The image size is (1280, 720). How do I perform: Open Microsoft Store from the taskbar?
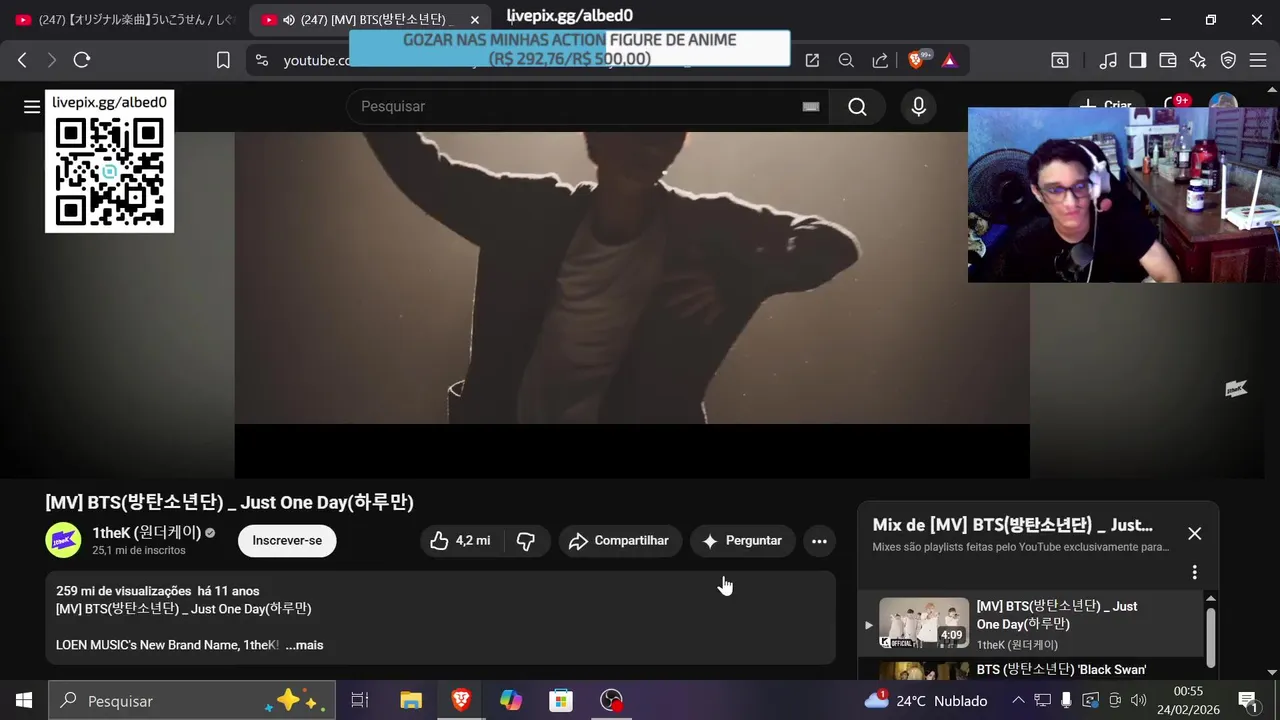(561, 701)
